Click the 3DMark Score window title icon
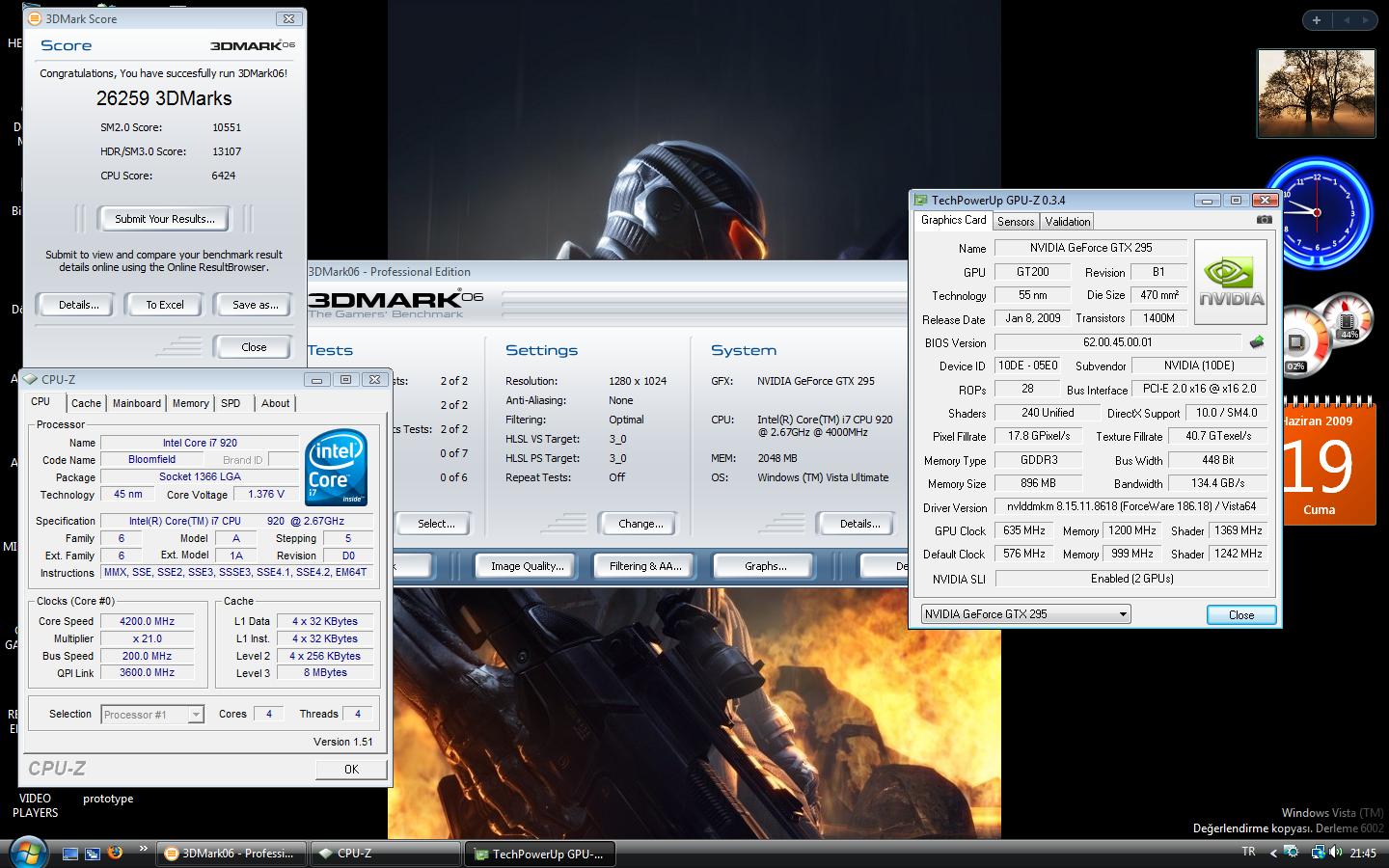 (x=35, y=18)
